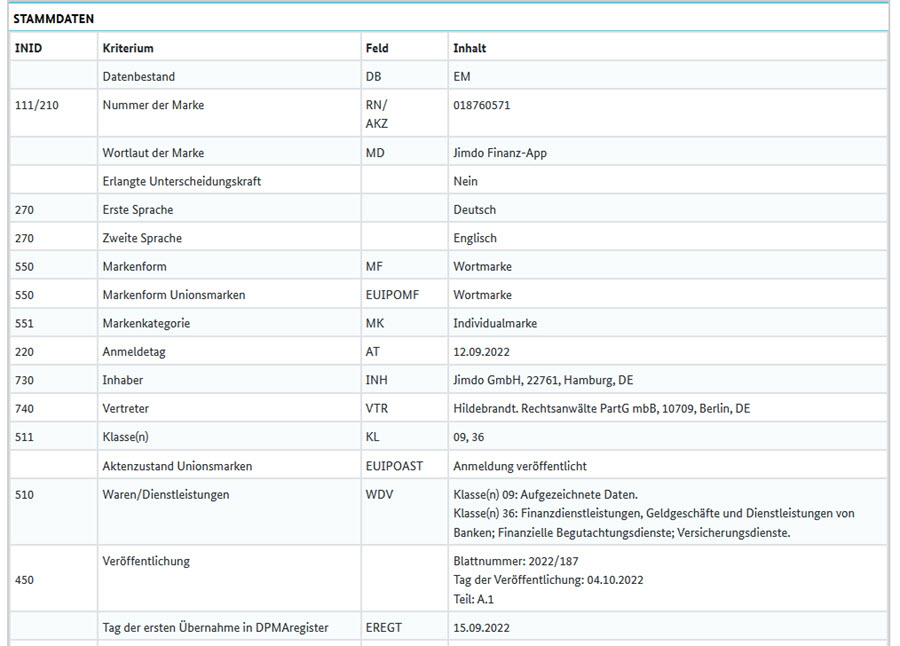The image size is (900, 646).
Task: Click the Feld column header
Action: click(377, 48)
